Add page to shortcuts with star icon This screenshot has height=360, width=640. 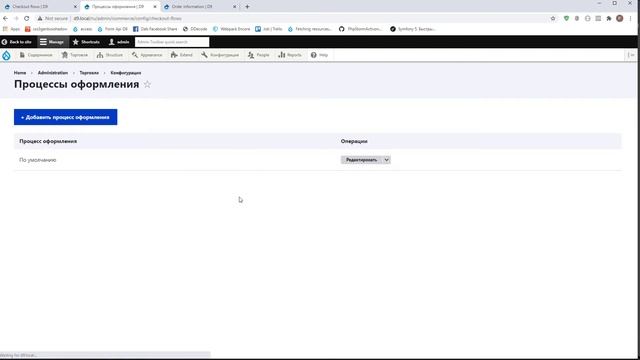coord(147,84)
